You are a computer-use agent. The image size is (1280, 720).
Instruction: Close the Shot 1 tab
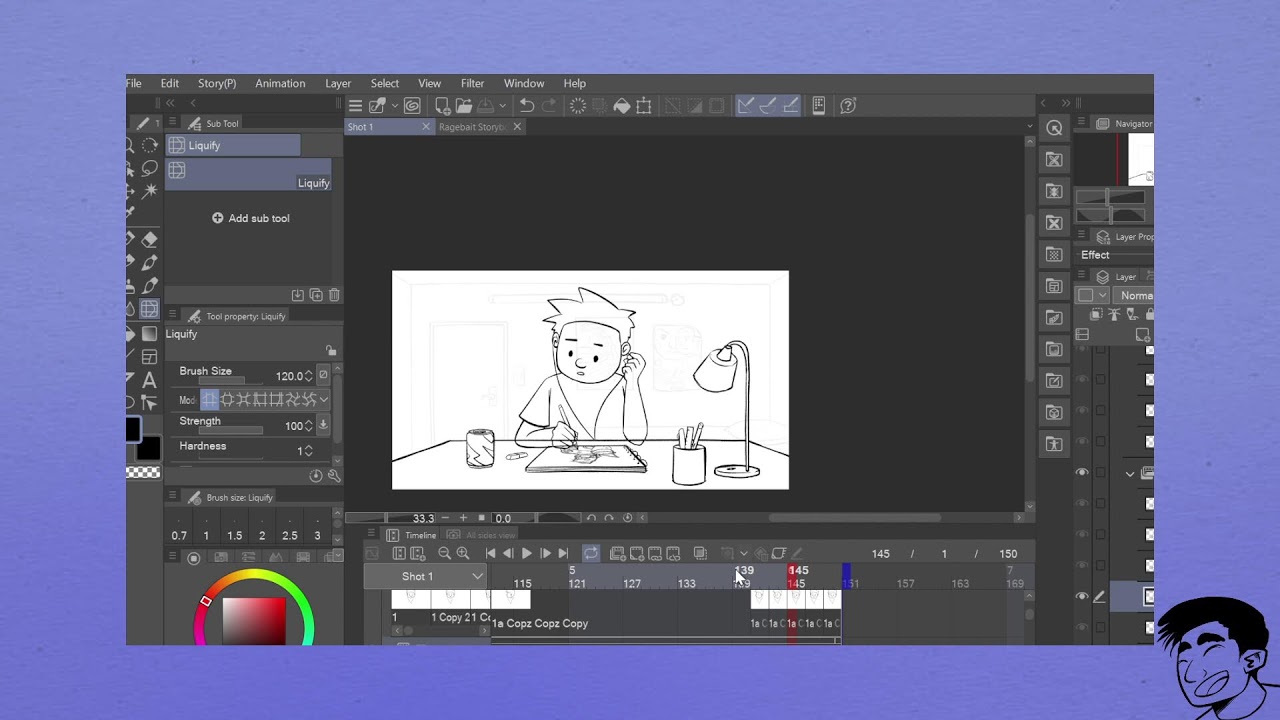click(x=426, y=127)
